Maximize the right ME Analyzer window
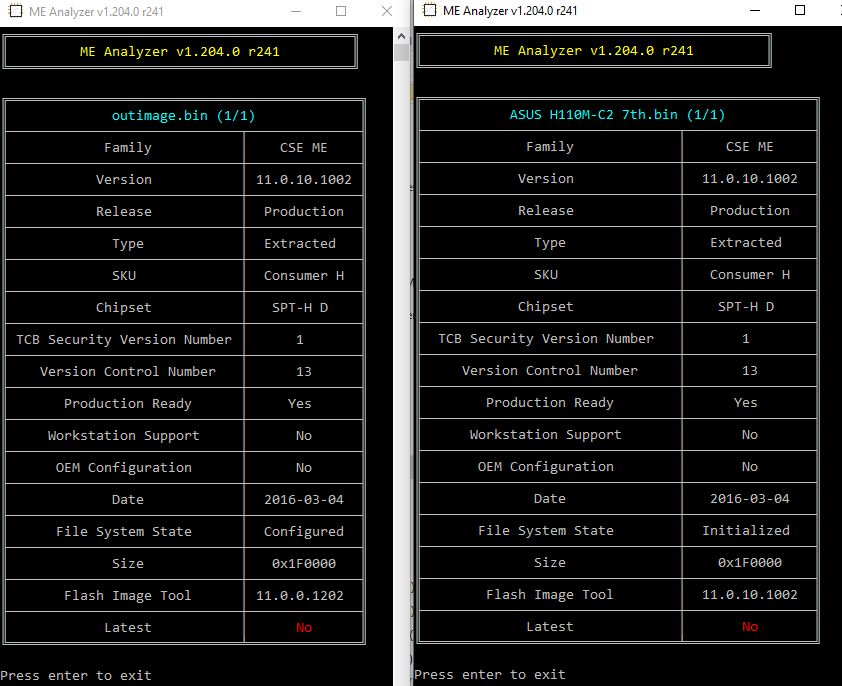Screen dimensions: 842x686 800,10
